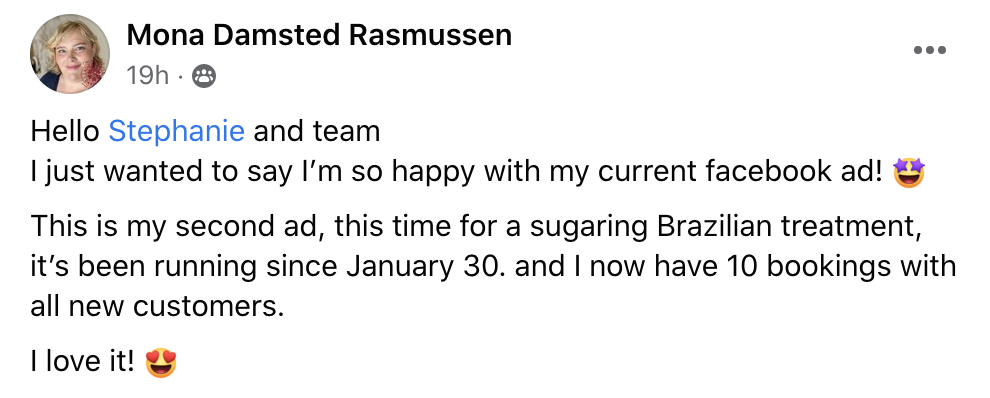This screenshot has height=398, width=990.
Task: Click 'it's been running since' text
Action: [184, 267]
